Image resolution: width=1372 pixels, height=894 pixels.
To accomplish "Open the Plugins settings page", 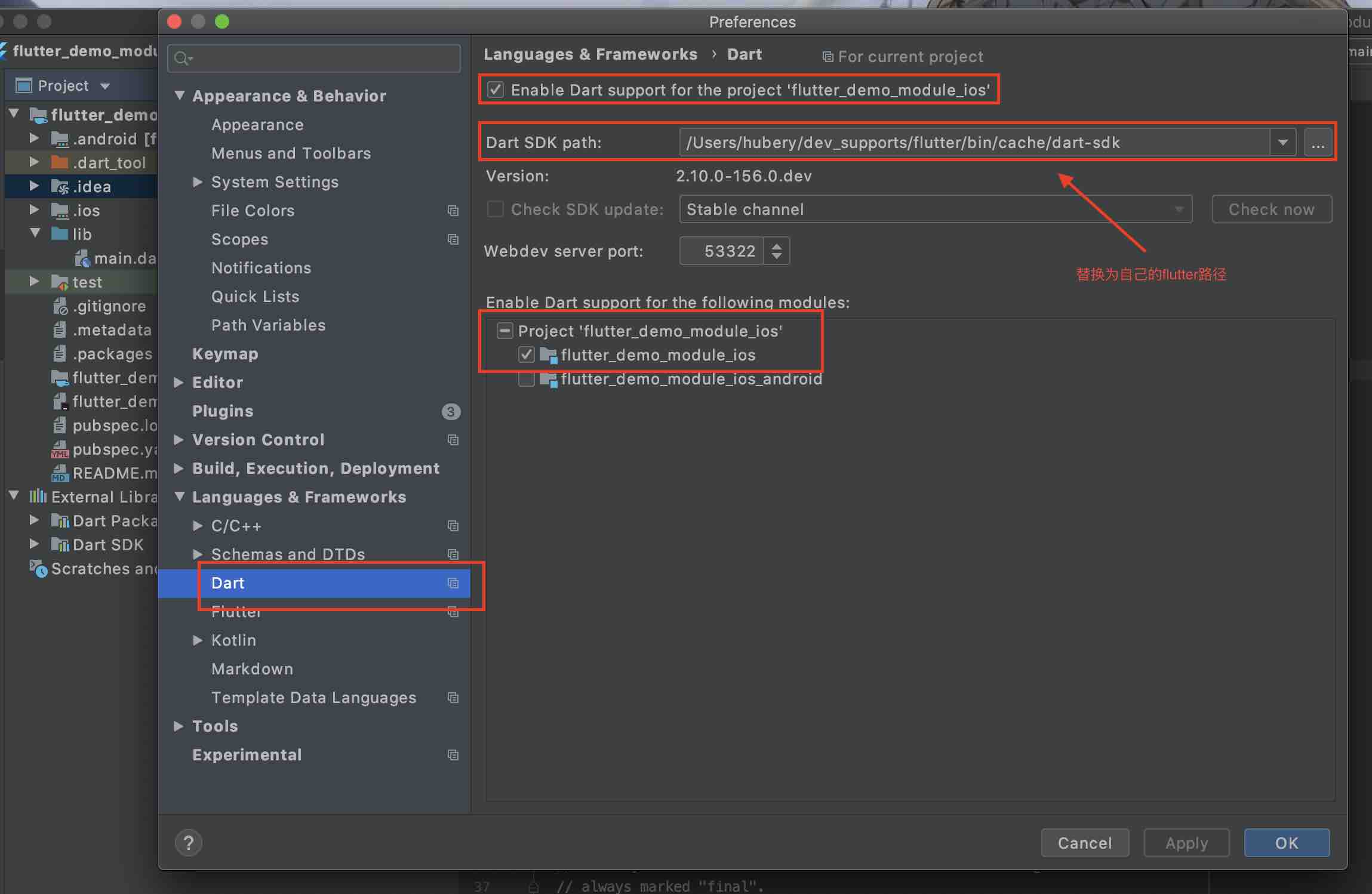I will 223,411.
